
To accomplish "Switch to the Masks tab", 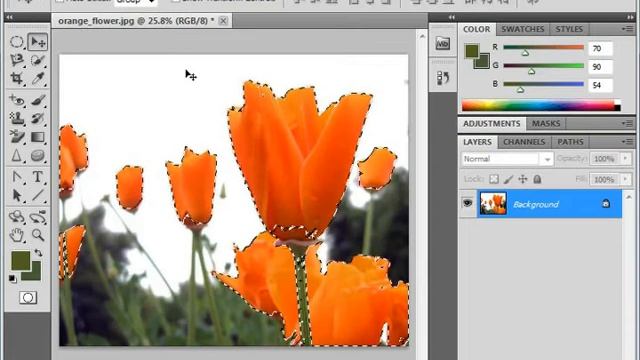I will pos(546,123).
